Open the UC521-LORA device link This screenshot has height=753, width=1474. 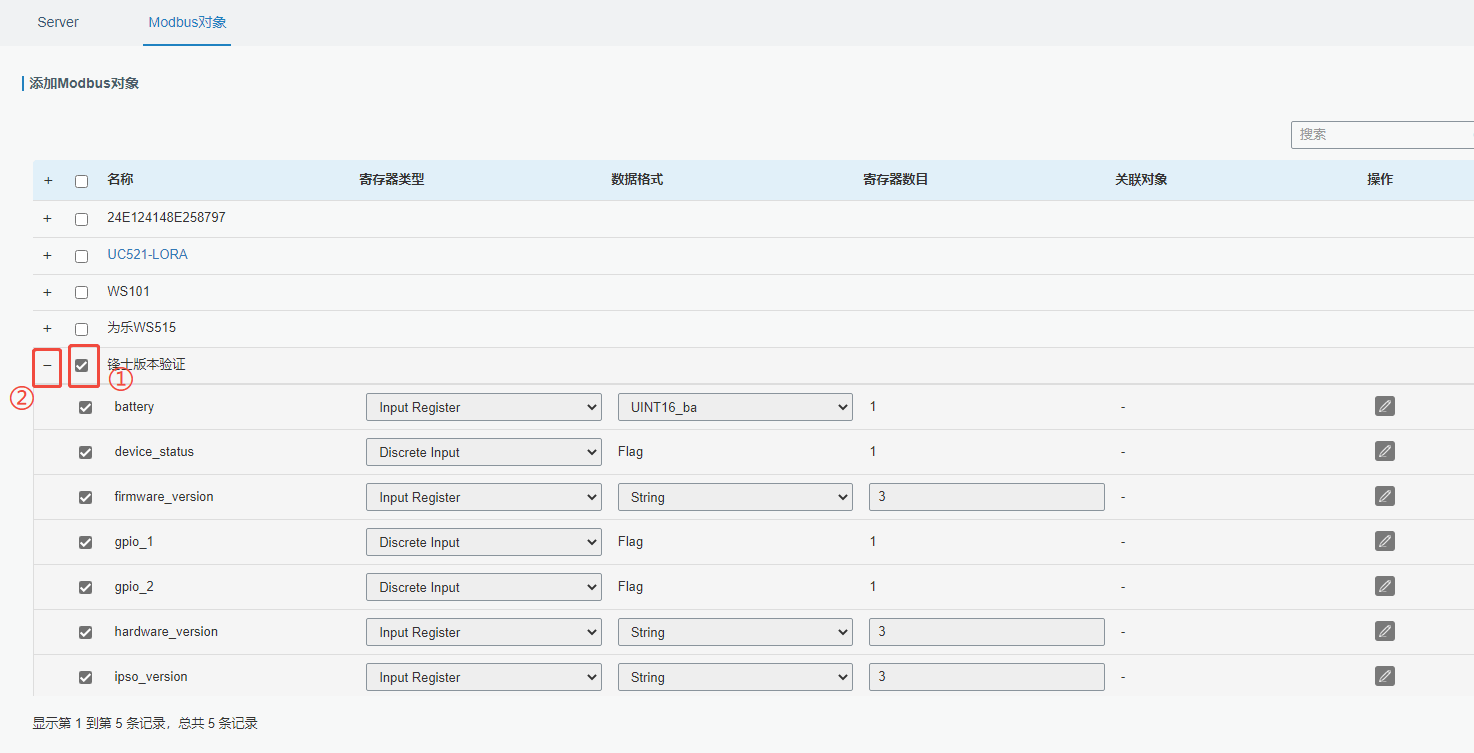pos(147,254)
